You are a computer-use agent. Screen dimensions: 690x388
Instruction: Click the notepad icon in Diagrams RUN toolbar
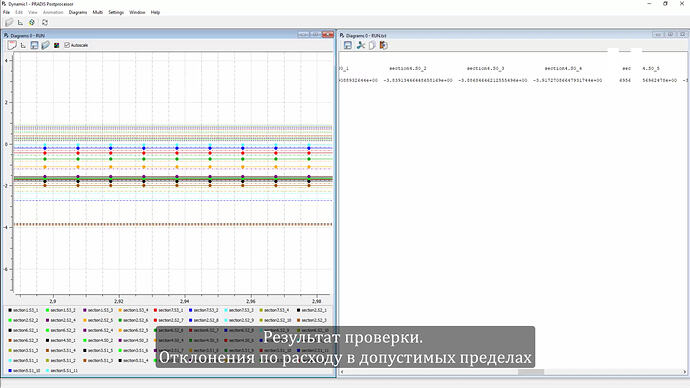coord(12,45)
